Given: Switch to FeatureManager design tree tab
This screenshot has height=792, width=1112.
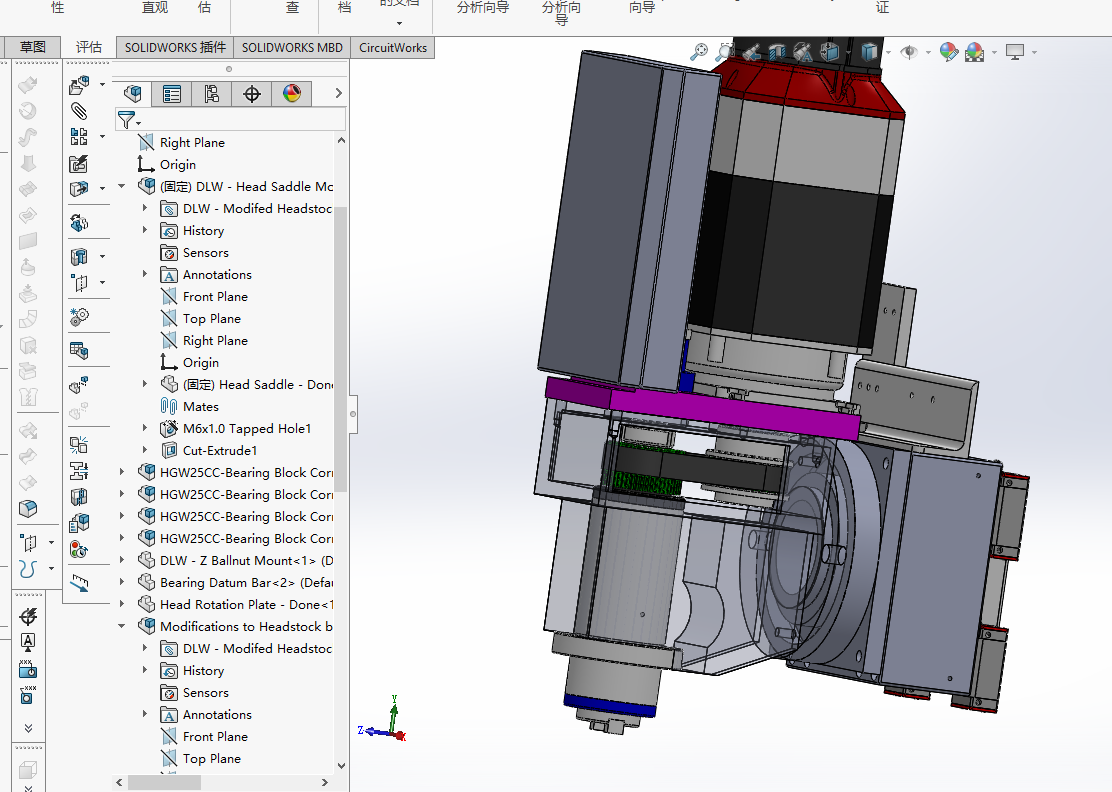Looking at the screenshot, I should tap(132, 94).
